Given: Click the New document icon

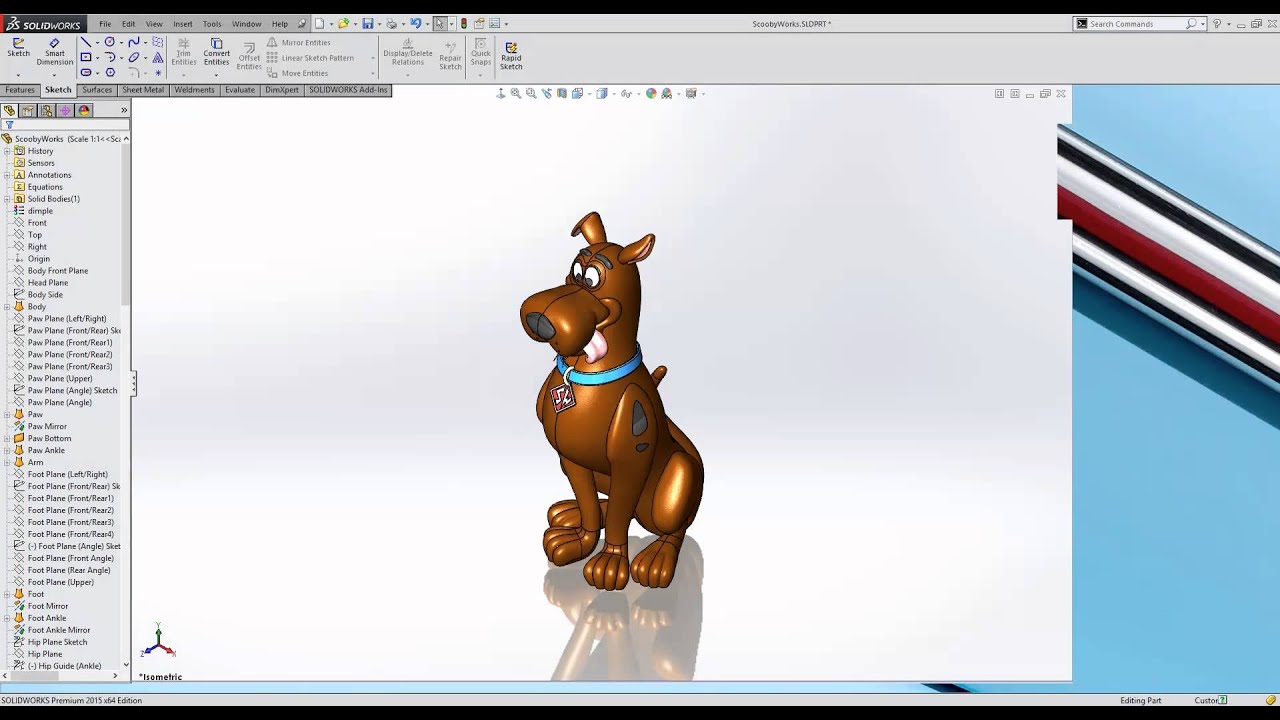Looking at the screenshot, I should tap(320, 23).
